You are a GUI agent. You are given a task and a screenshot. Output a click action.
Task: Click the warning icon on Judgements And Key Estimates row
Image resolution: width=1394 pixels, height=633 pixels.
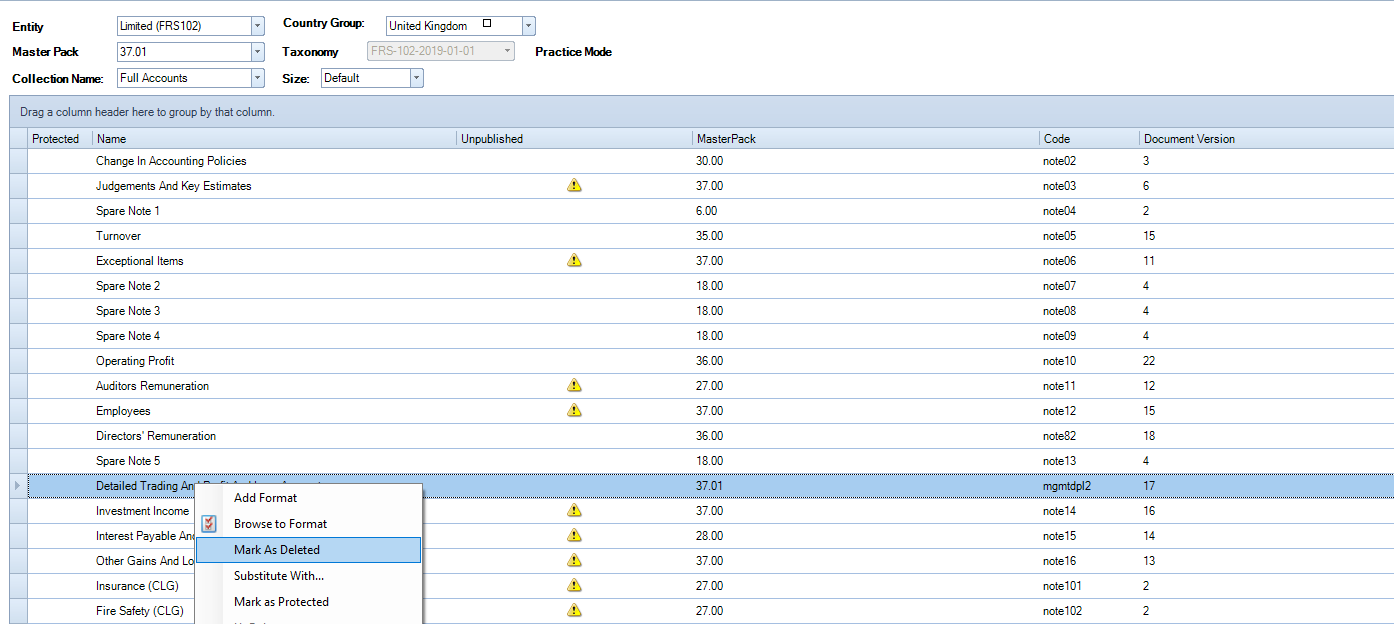click(574, 185)
